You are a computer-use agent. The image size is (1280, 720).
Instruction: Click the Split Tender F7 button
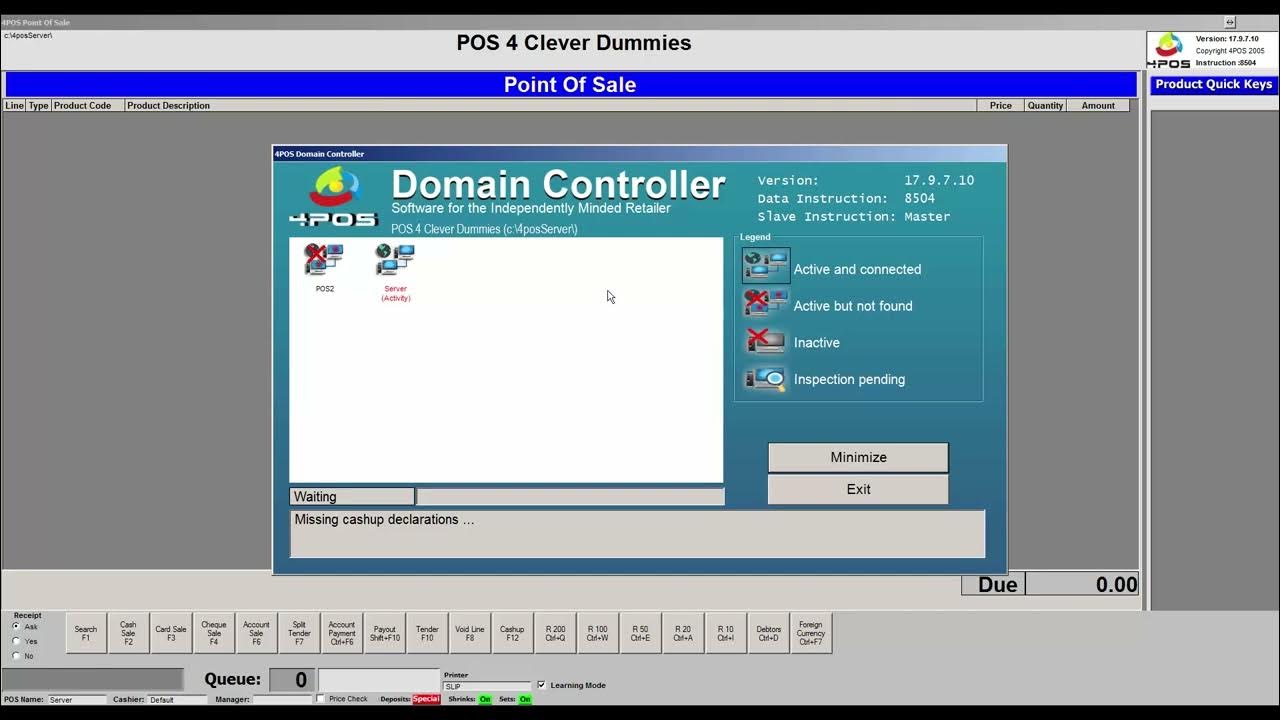(299, 633)
